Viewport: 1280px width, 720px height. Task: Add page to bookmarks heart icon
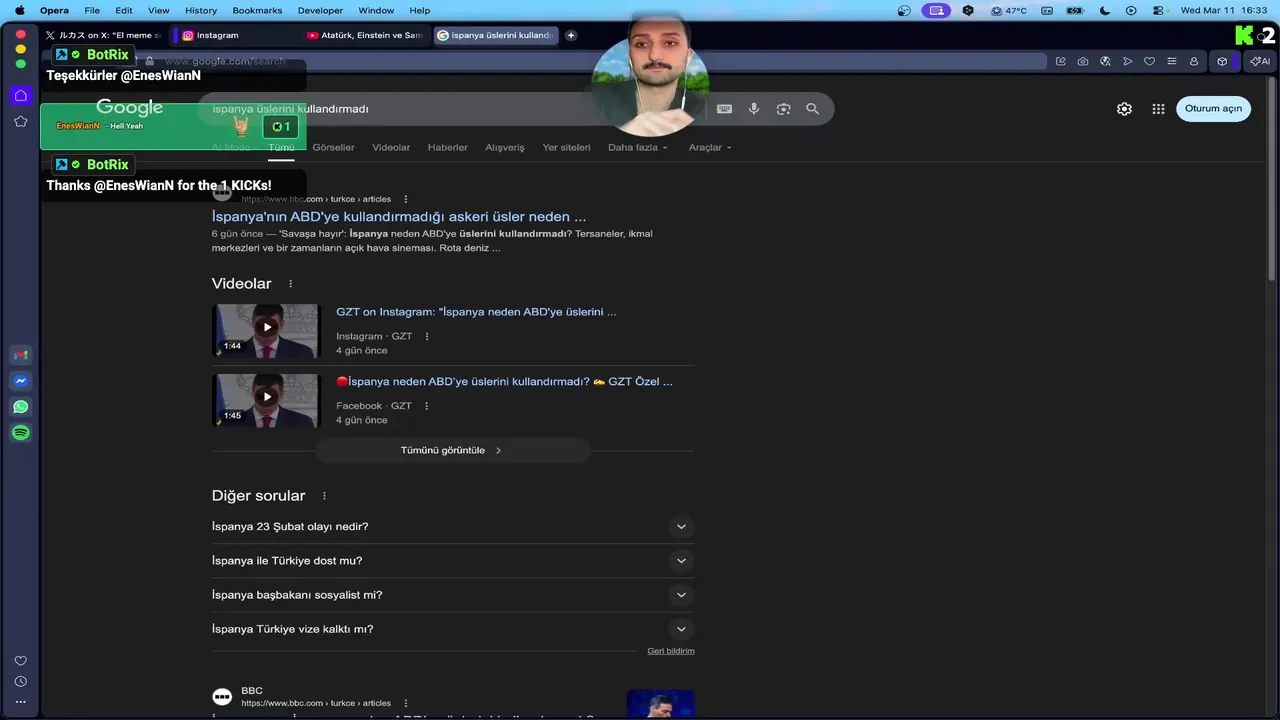tap(1149, 61)
